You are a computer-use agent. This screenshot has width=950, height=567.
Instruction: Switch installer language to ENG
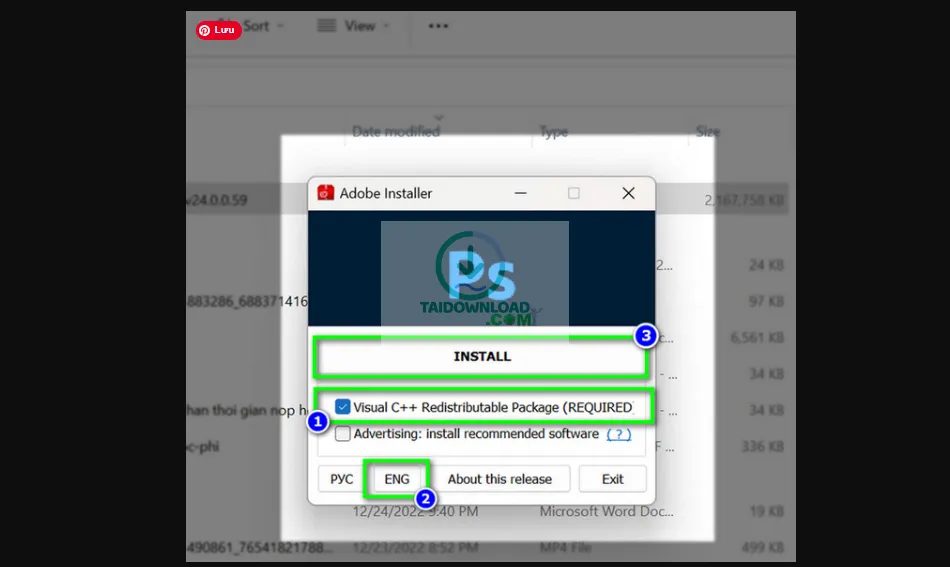[397, 479]
